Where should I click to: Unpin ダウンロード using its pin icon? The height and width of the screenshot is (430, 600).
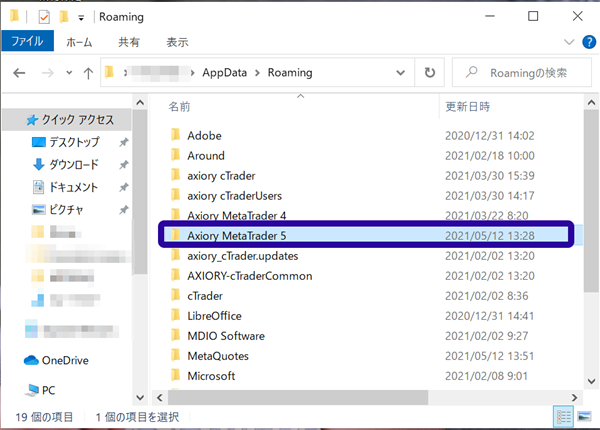click(123, 165)
